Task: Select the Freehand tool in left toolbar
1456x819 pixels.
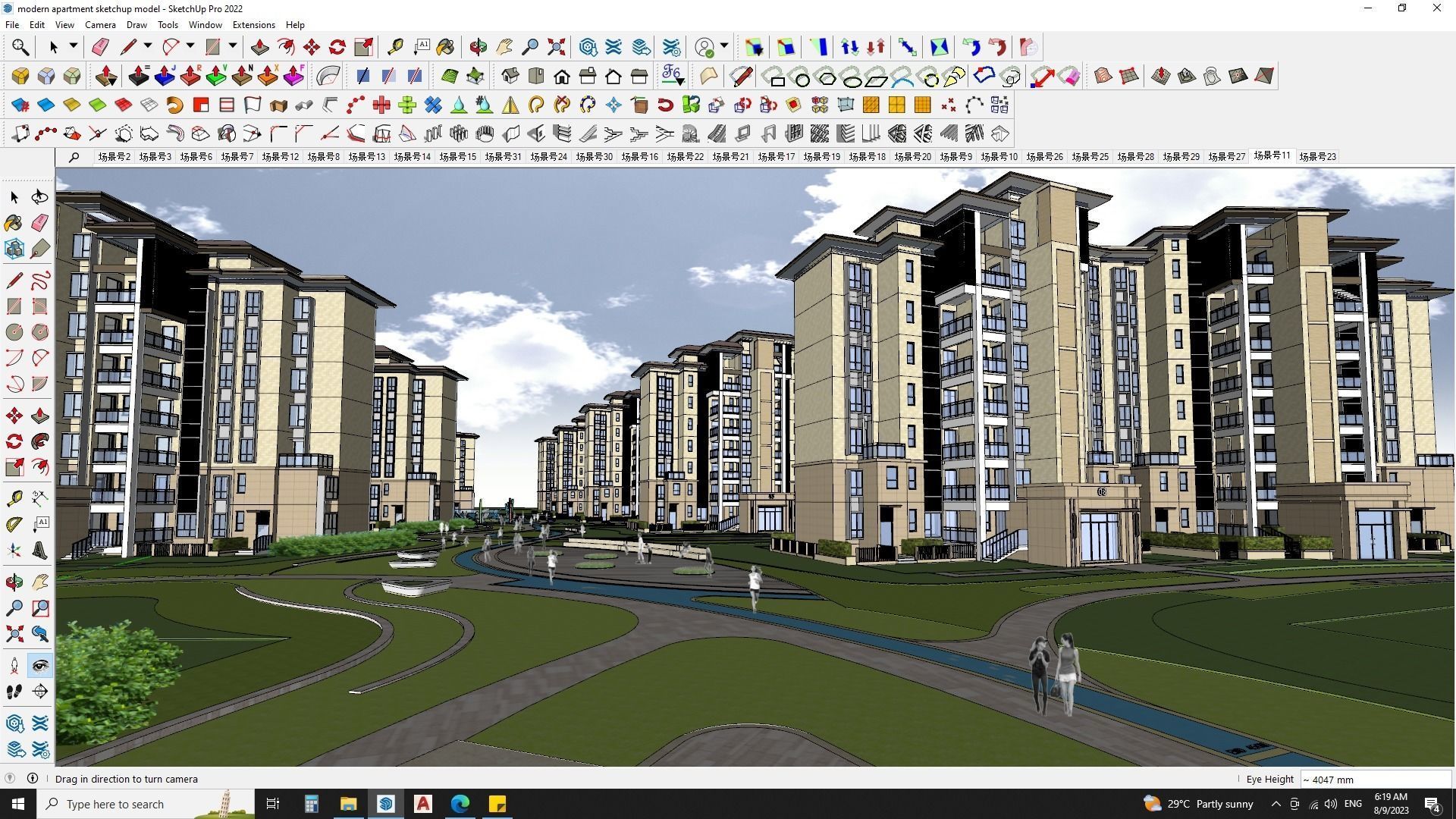Action: (x=40, y=281)
